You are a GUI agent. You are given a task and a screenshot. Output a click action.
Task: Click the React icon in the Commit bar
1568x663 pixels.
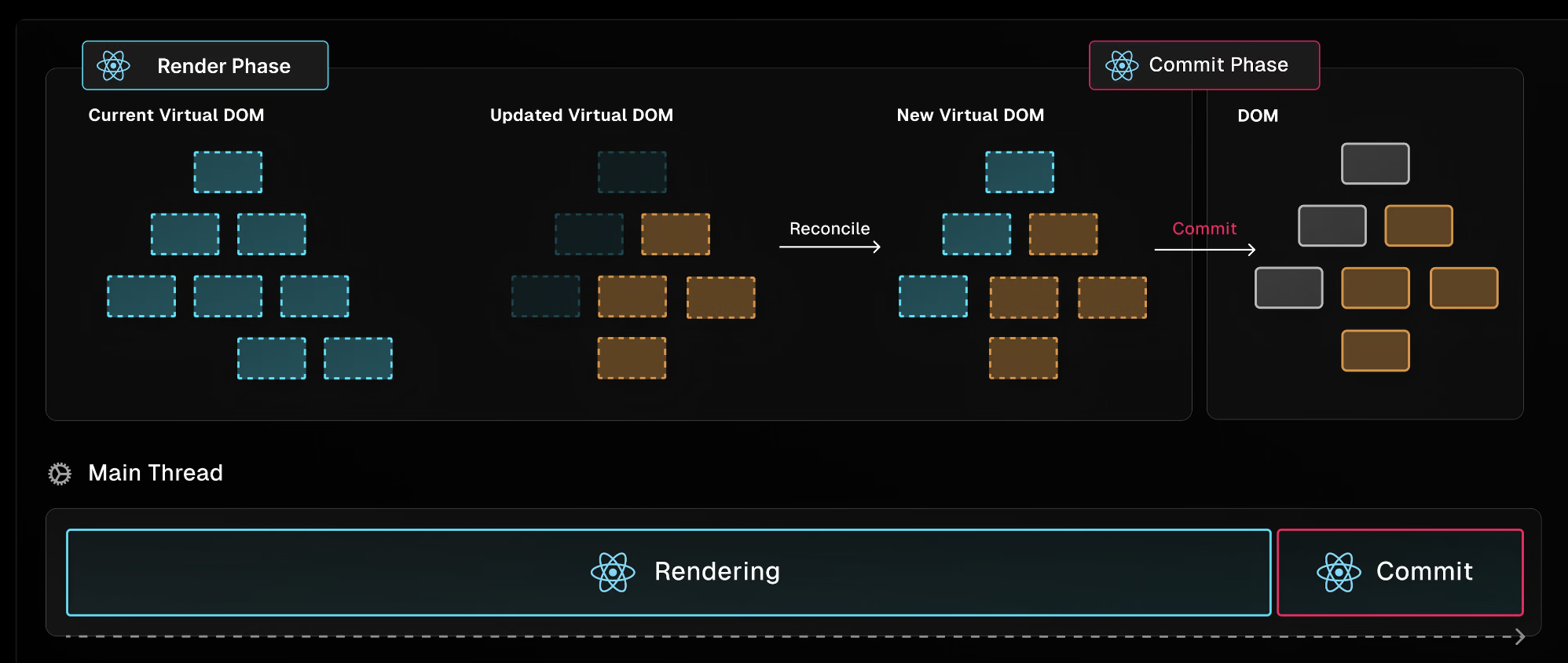click(1339, 572)
